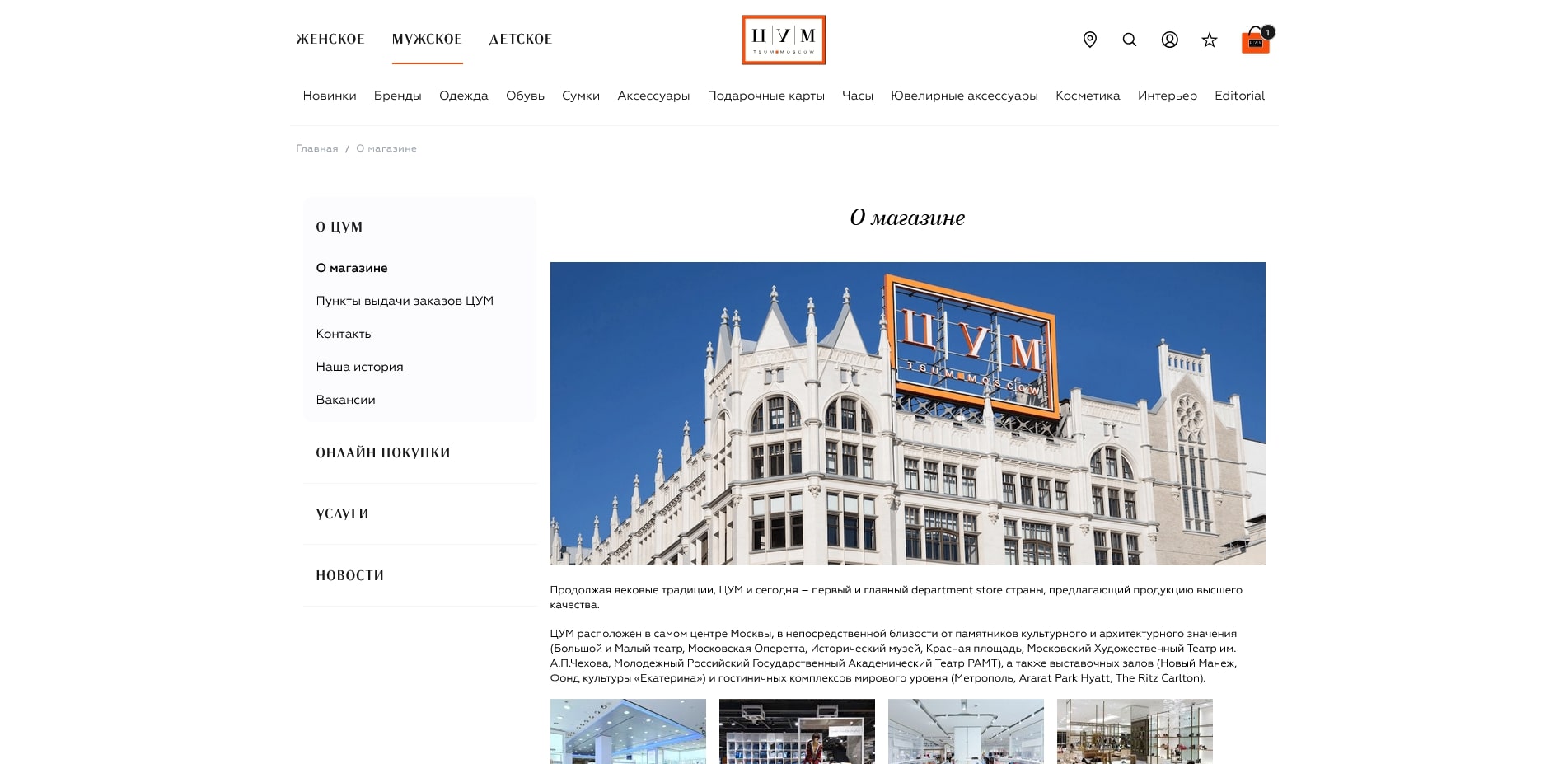Screen dimensions: 1568x764
Task: Expand the Услуги sidebar section
Action: pos(342,513)
